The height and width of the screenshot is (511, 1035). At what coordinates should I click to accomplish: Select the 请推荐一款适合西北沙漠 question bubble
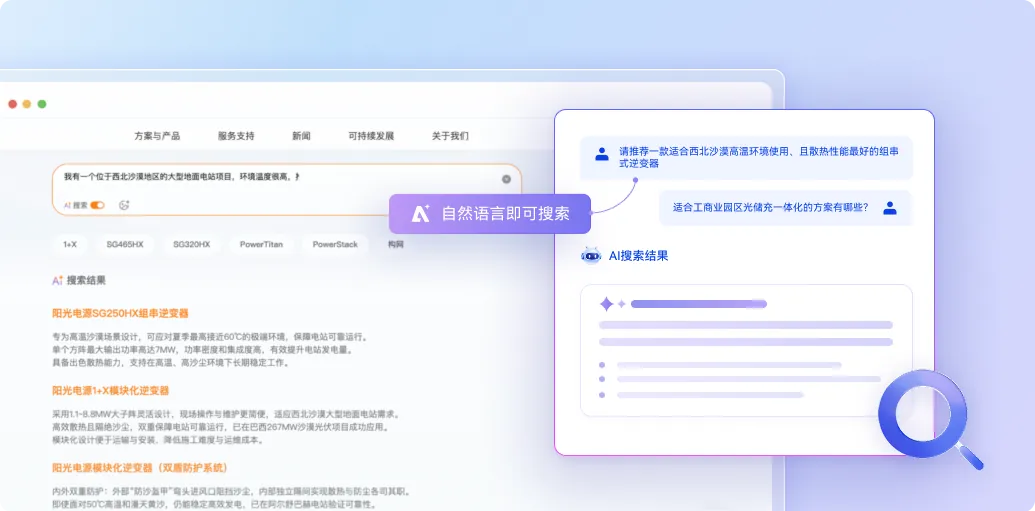point(747,158)
